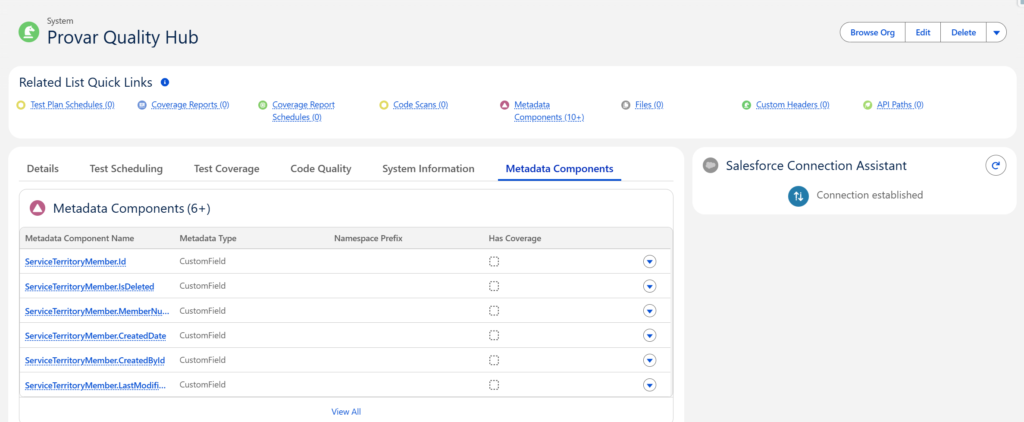Click the Metadata Component Name column header

tap(79, 239)
